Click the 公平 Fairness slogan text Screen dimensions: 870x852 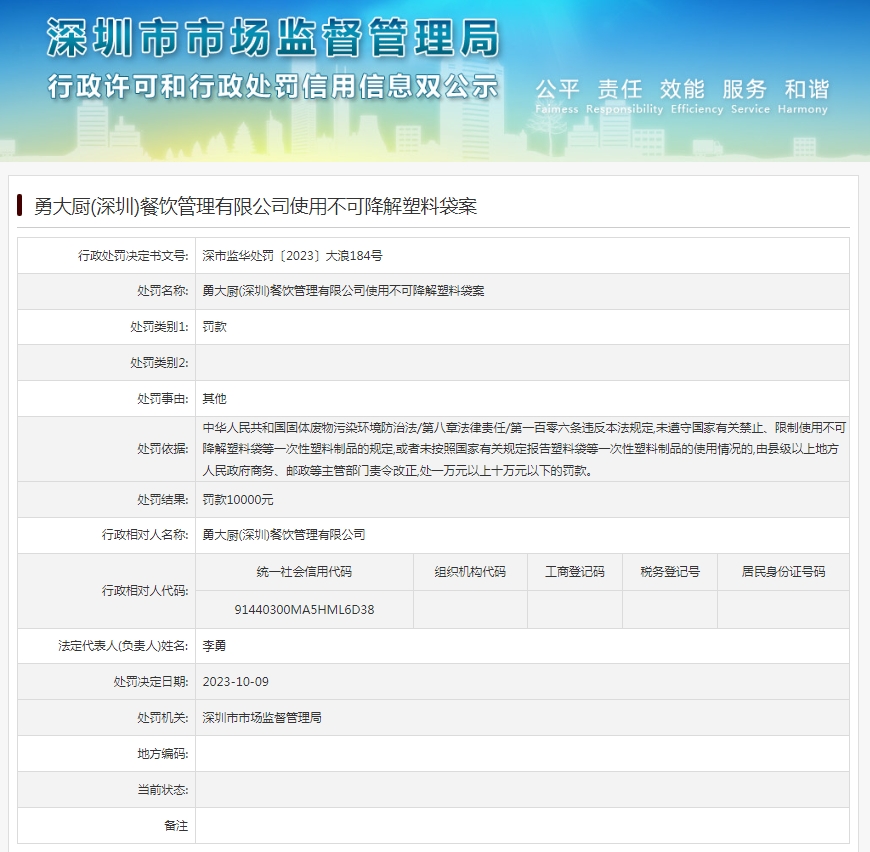(557, 97)
